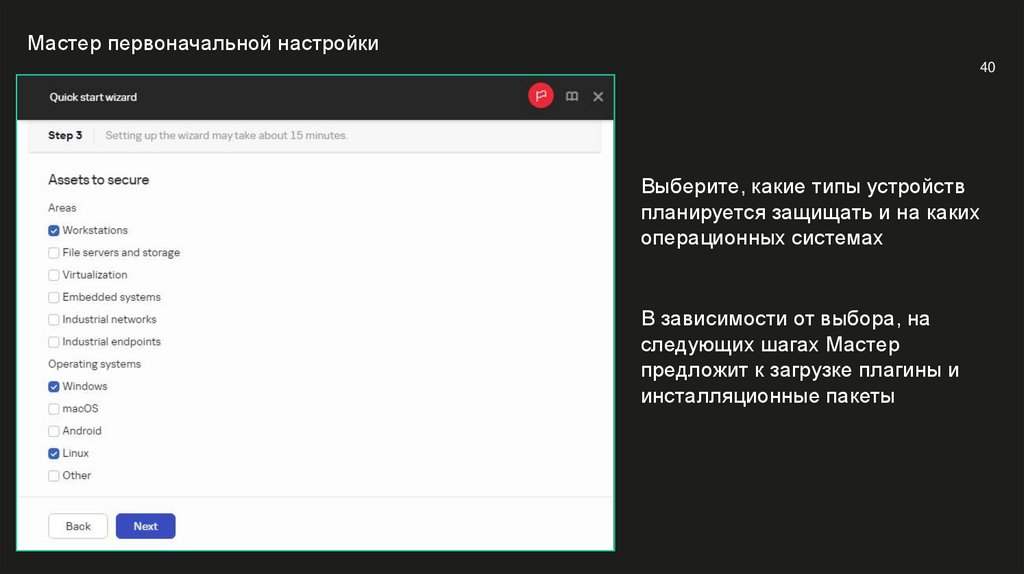This screenshot has width=1024, height=574.
Task: Select the Android checkbox
Action: point(54,431)
